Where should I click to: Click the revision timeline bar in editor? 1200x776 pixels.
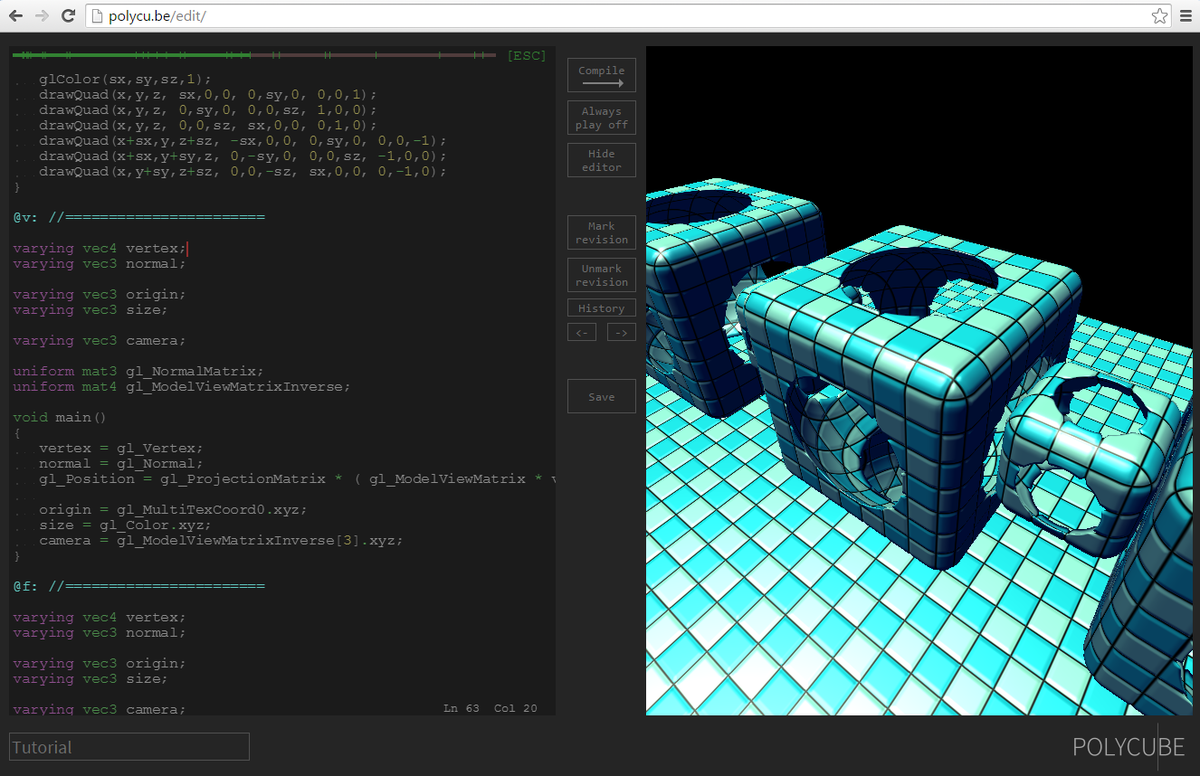255,55
